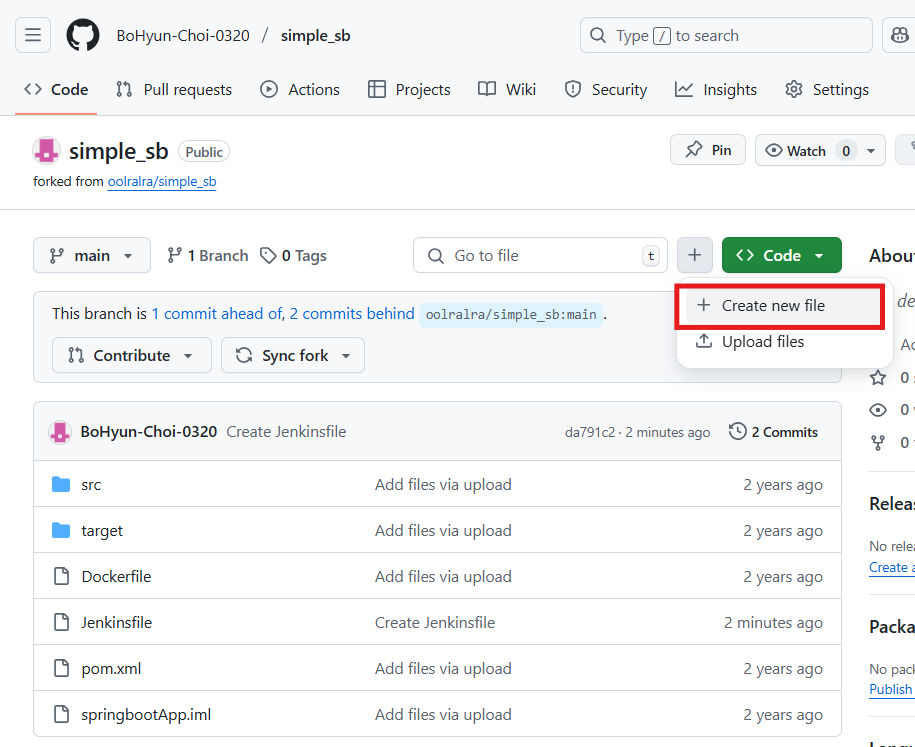Open the target folder name
Viewport: 915px width, 747px height.
click(x=102, y=531)
